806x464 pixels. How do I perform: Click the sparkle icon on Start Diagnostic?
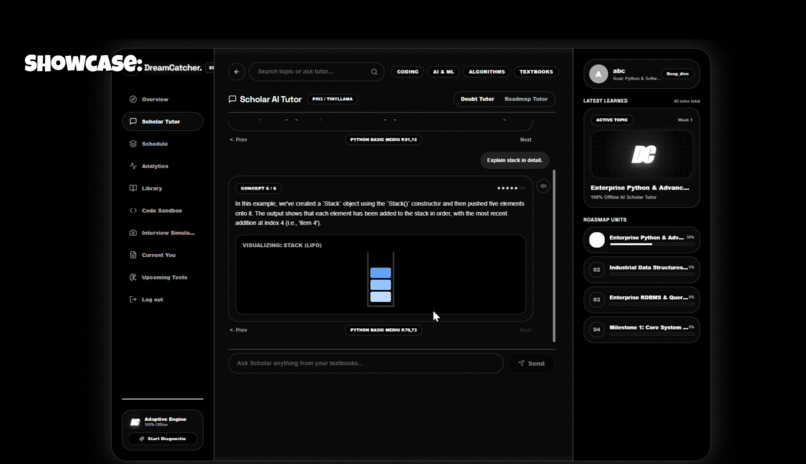point(141,439)
